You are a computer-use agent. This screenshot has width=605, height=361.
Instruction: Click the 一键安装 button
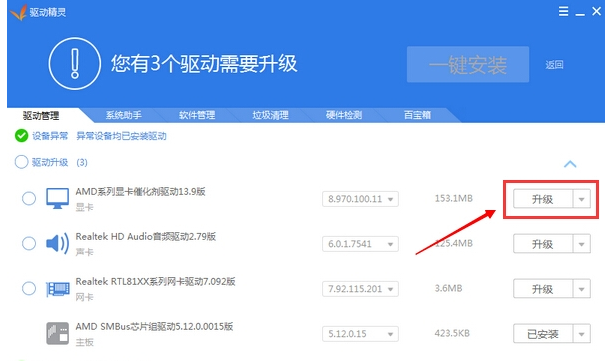coord(468,64)
